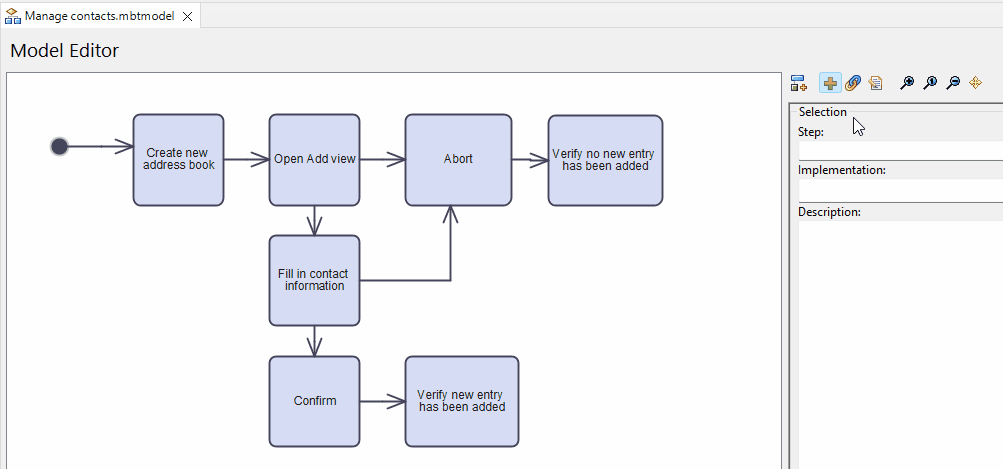Image resolution: width=1003 pixels, height=469 pixels.
Task: Select the 'Open Add view' step
Action: point(314,160)
